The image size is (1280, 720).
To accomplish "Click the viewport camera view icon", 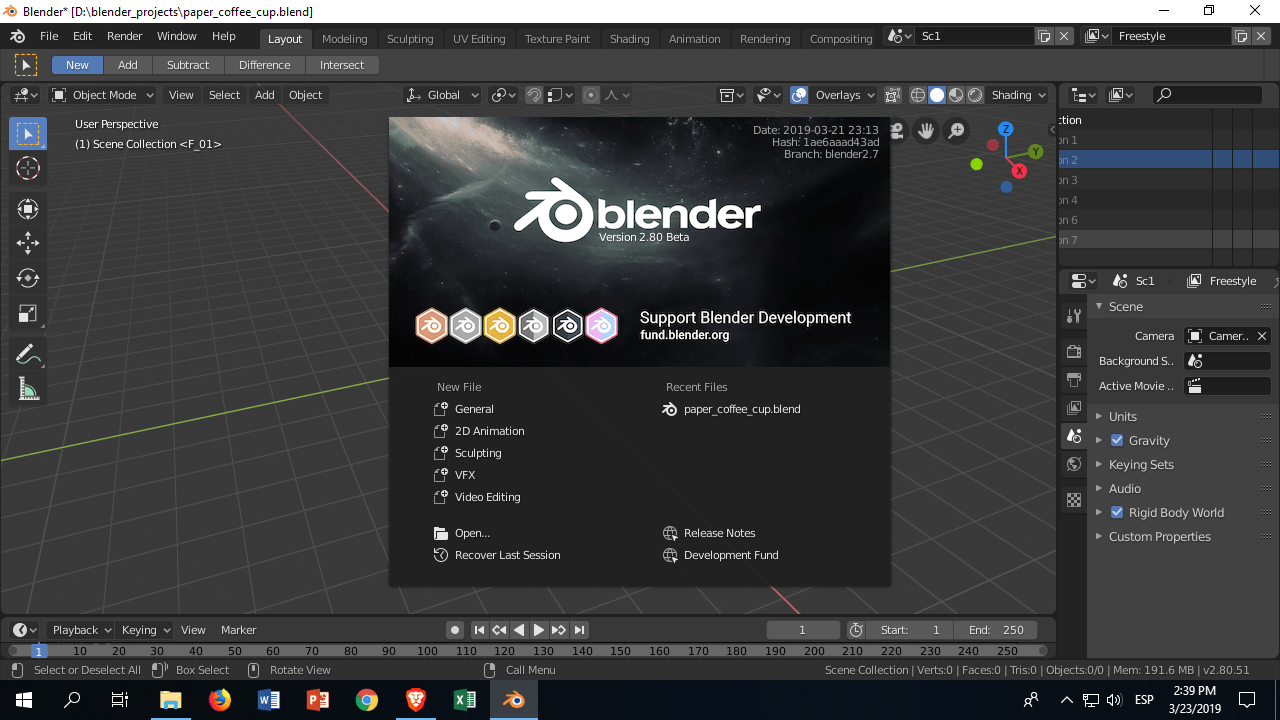I will pyautogui.click(x=894, y=130).
